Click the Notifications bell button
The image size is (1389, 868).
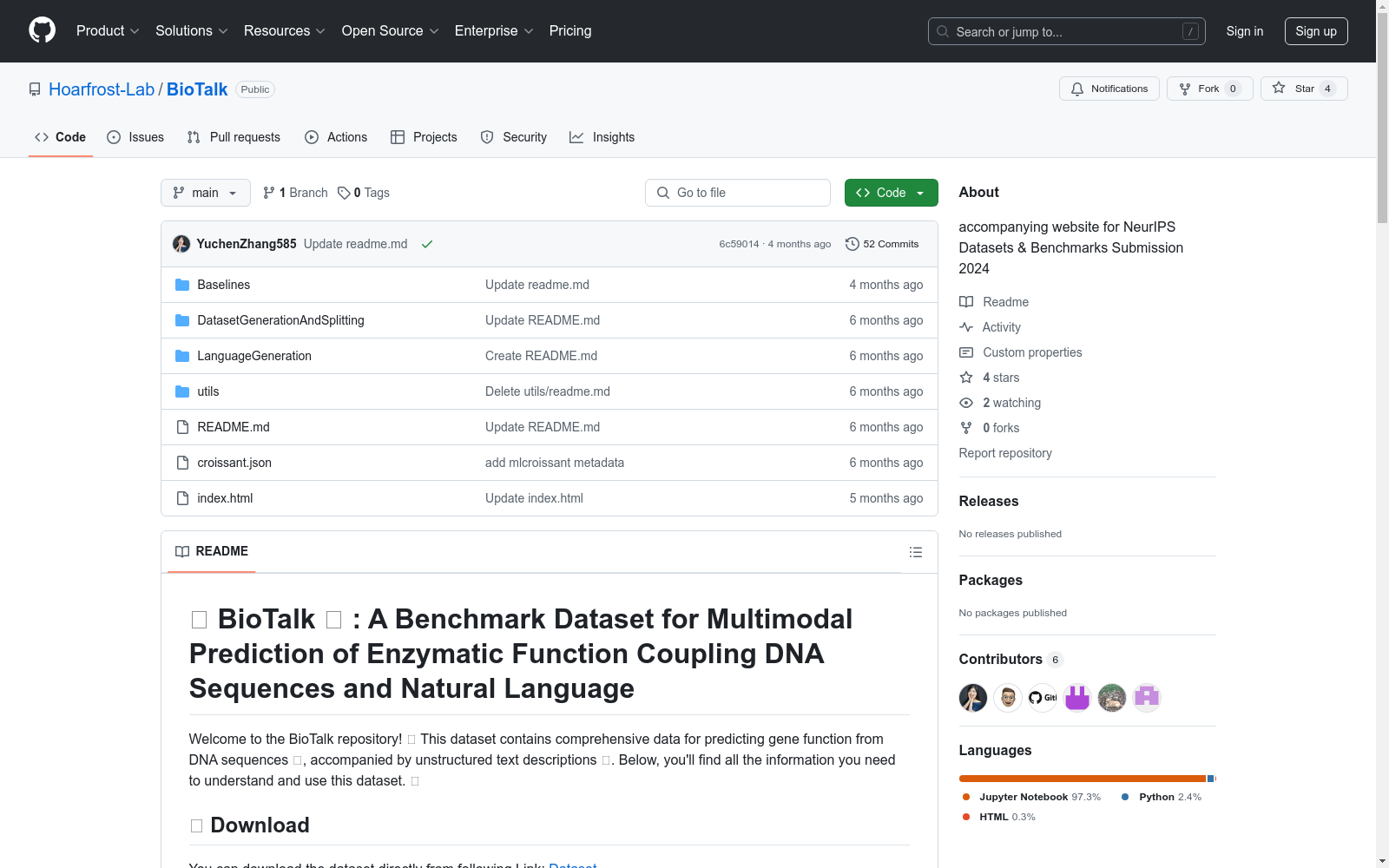pyautogui.click(x=1109, y=89)
